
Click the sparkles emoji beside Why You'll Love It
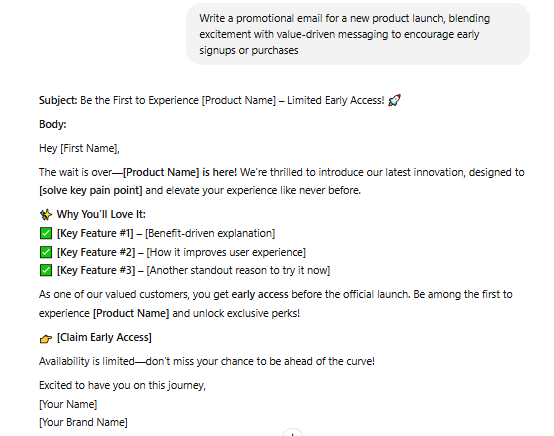[46, 214]
